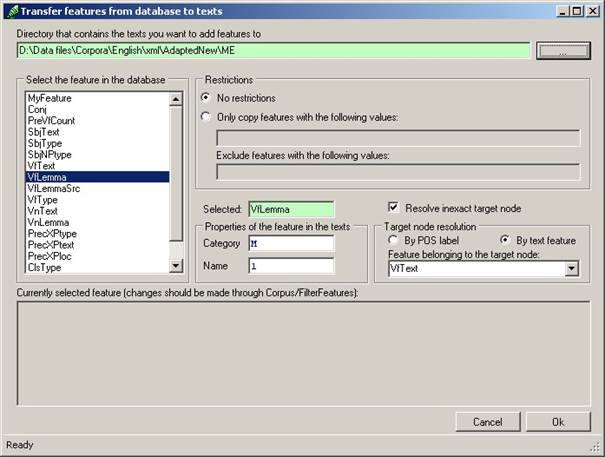Image resolution: width=605 pixels, height=457 pixels.
Task: Expand the target node feature dropdown arrow
Action: point(571,269)
